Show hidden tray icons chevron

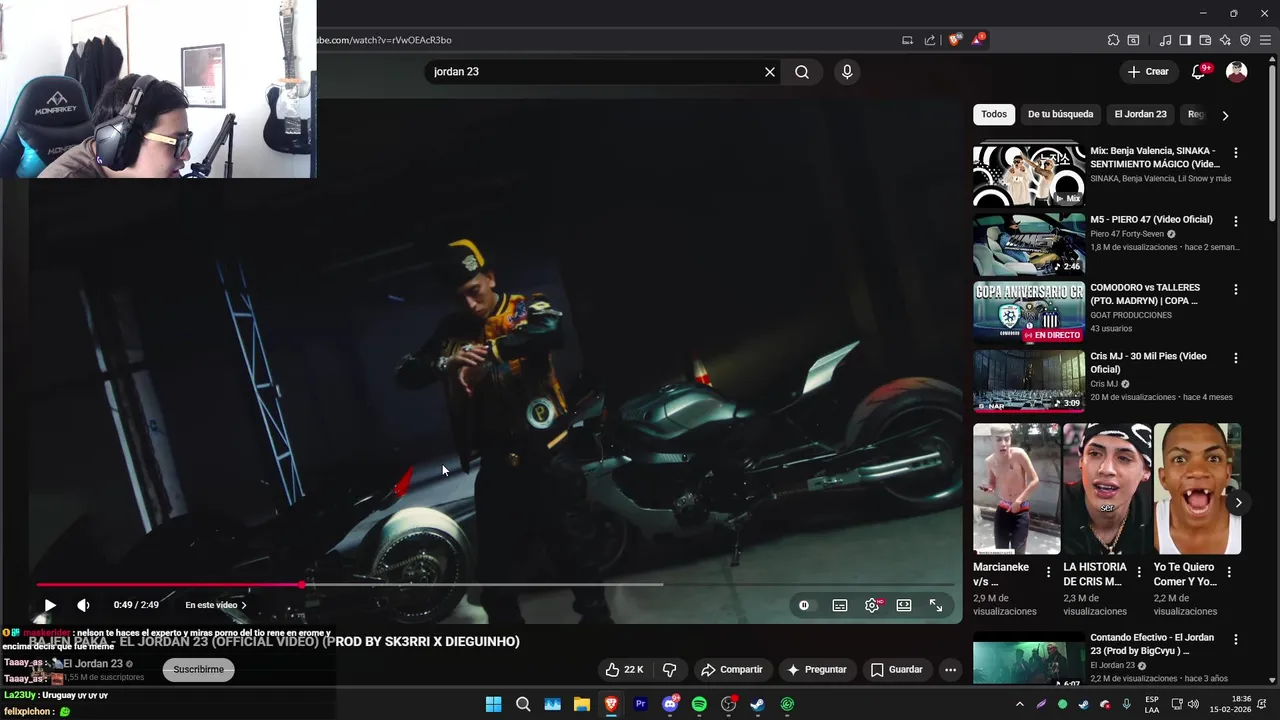[x=1019, y=704]
